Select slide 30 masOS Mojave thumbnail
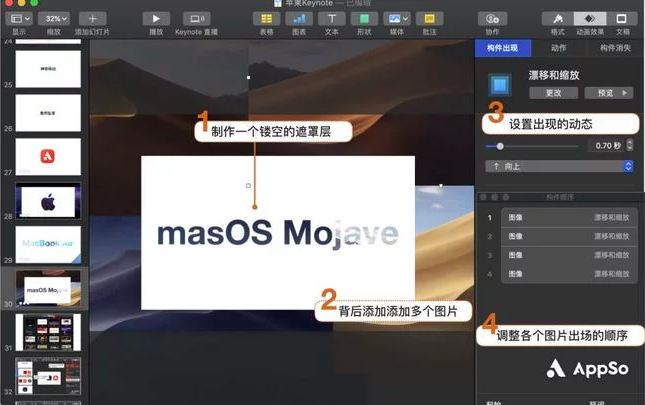 tap(48, 288)
